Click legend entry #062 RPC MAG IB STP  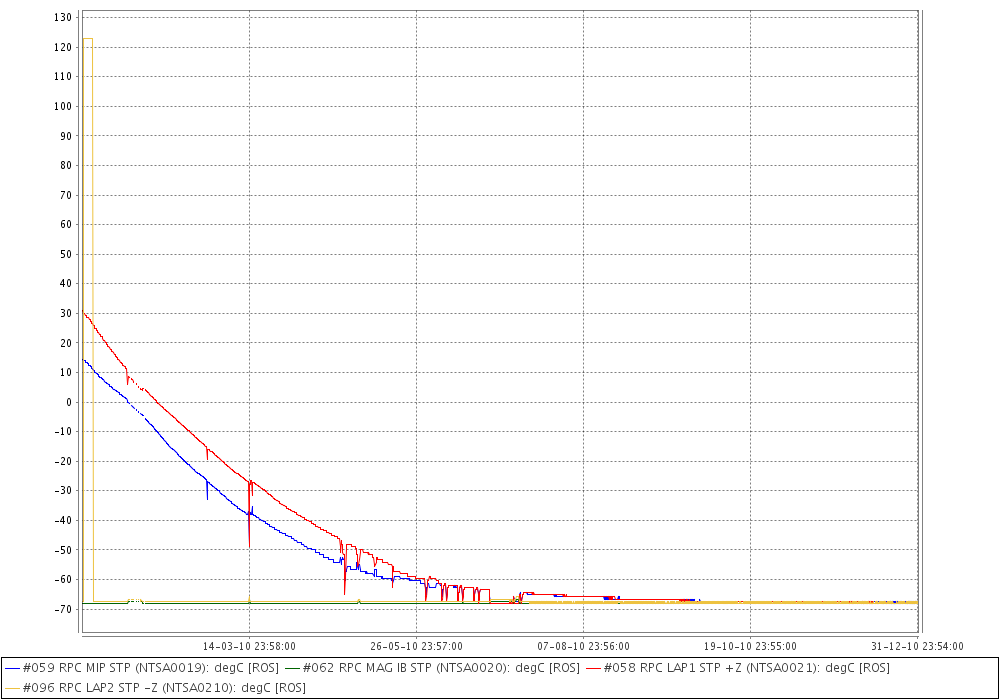point(432,667)
